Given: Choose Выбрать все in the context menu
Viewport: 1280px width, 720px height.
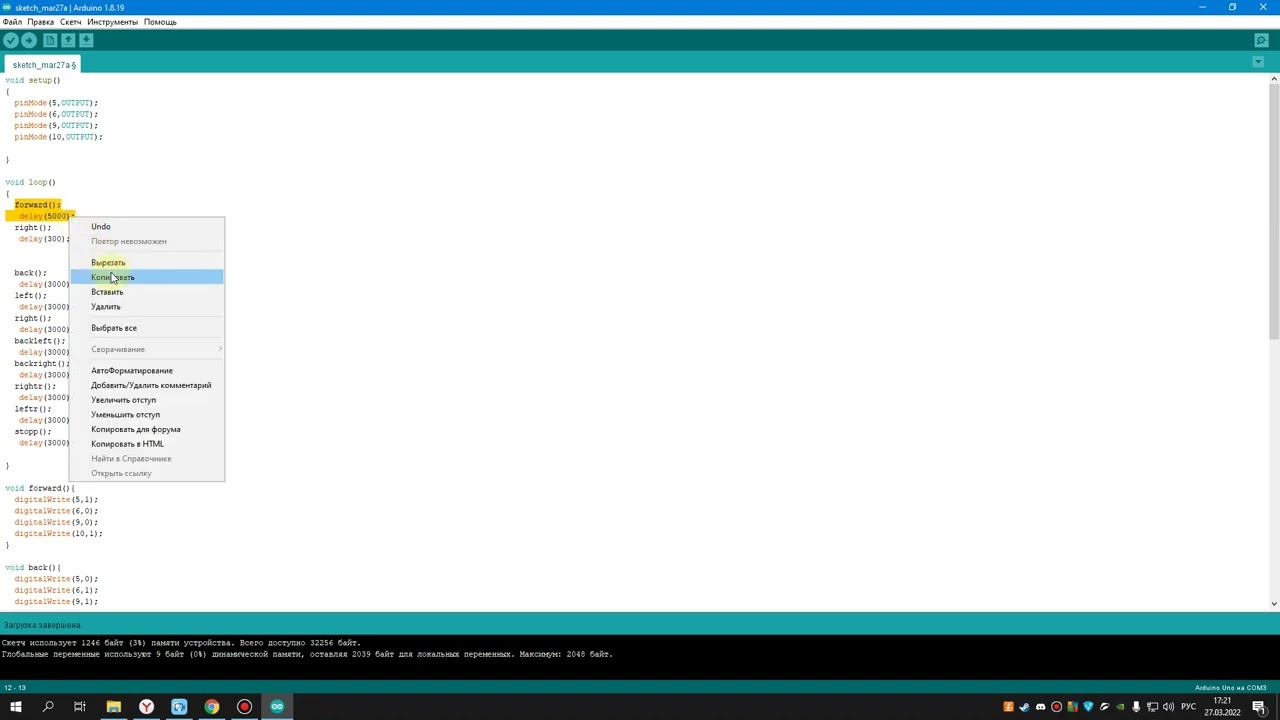Looking at the screenshot, I should tap(147, 328).
